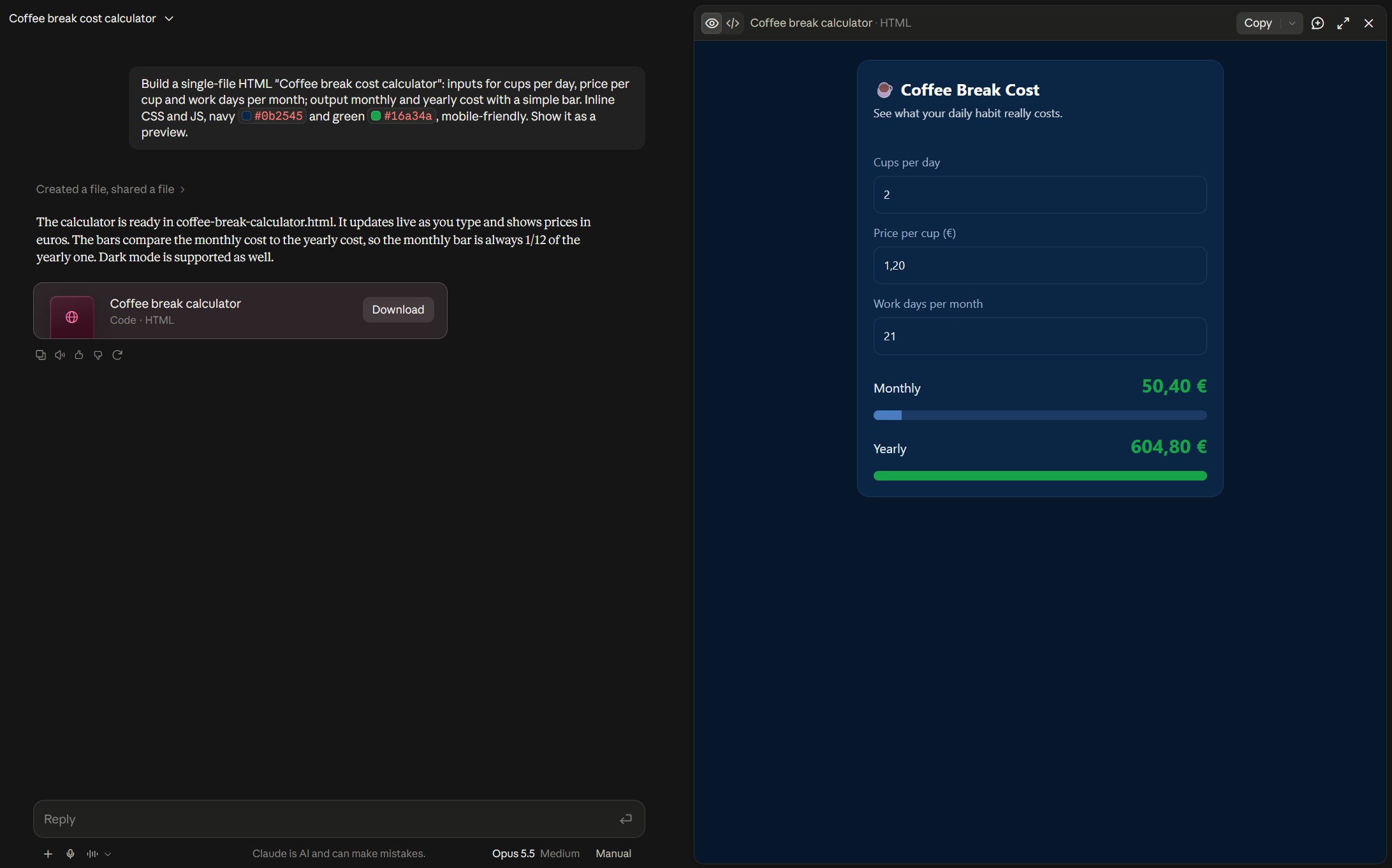The image size is (1392, 868).
Task: Add an attachment with the plus icon
Action: pos(48,854)
